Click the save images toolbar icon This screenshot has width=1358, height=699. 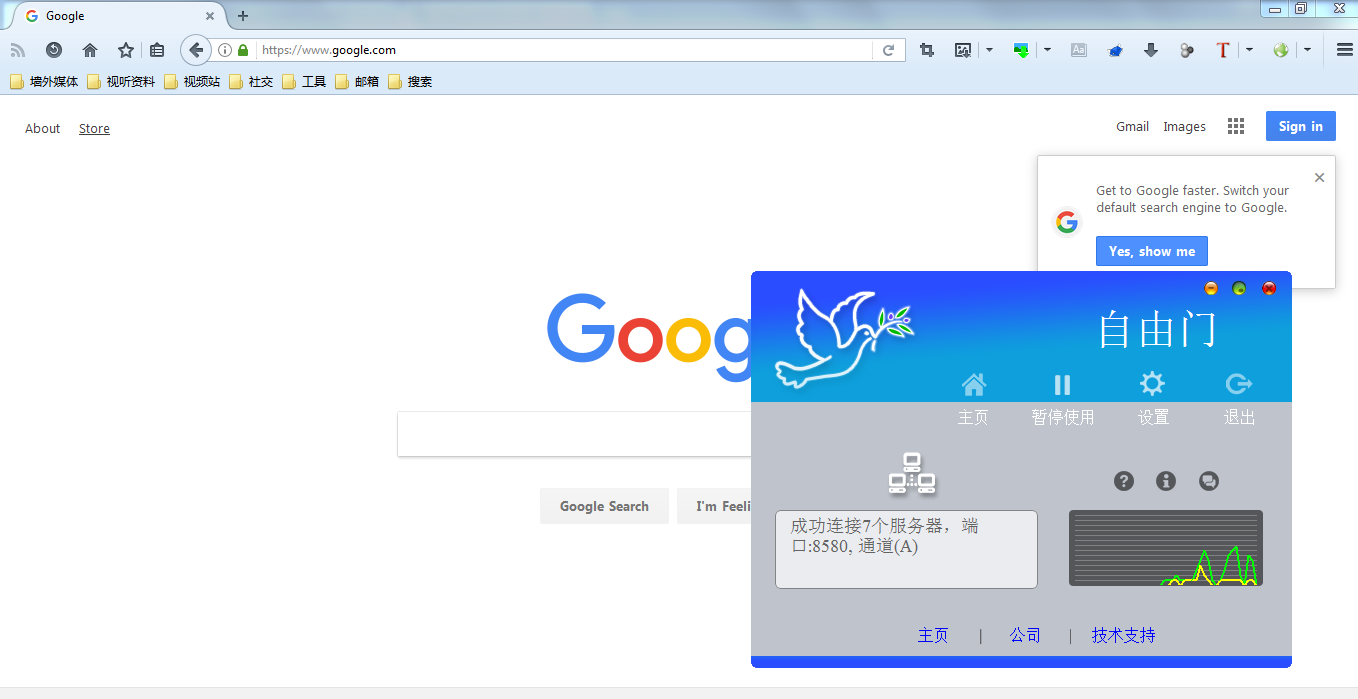pyautogui.click(x=963, y=50)
